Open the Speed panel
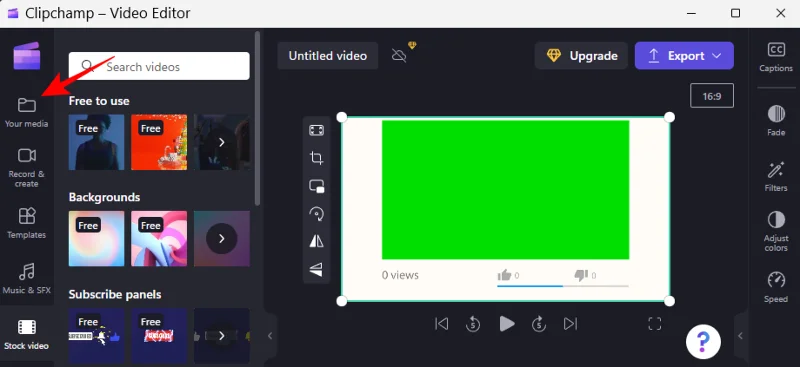Screen dimensions: 800x367 (776, 287)
